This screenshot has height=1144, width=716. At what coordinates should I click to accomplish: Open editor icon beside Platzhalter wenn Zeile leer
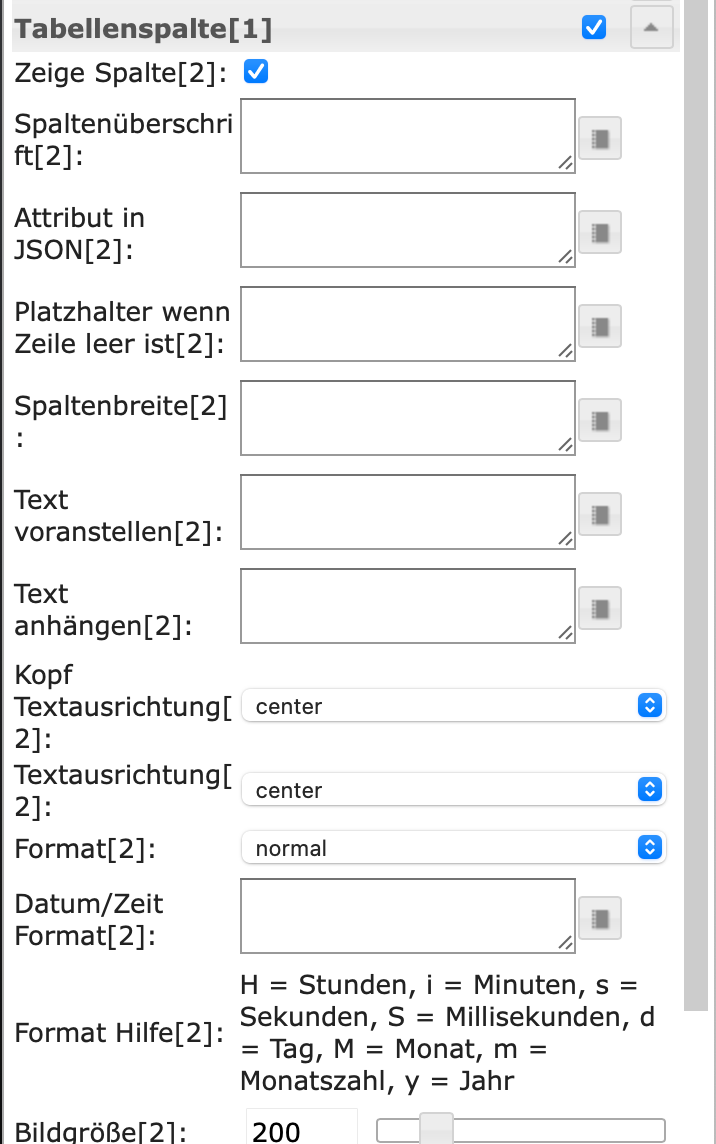pos(600,326)
